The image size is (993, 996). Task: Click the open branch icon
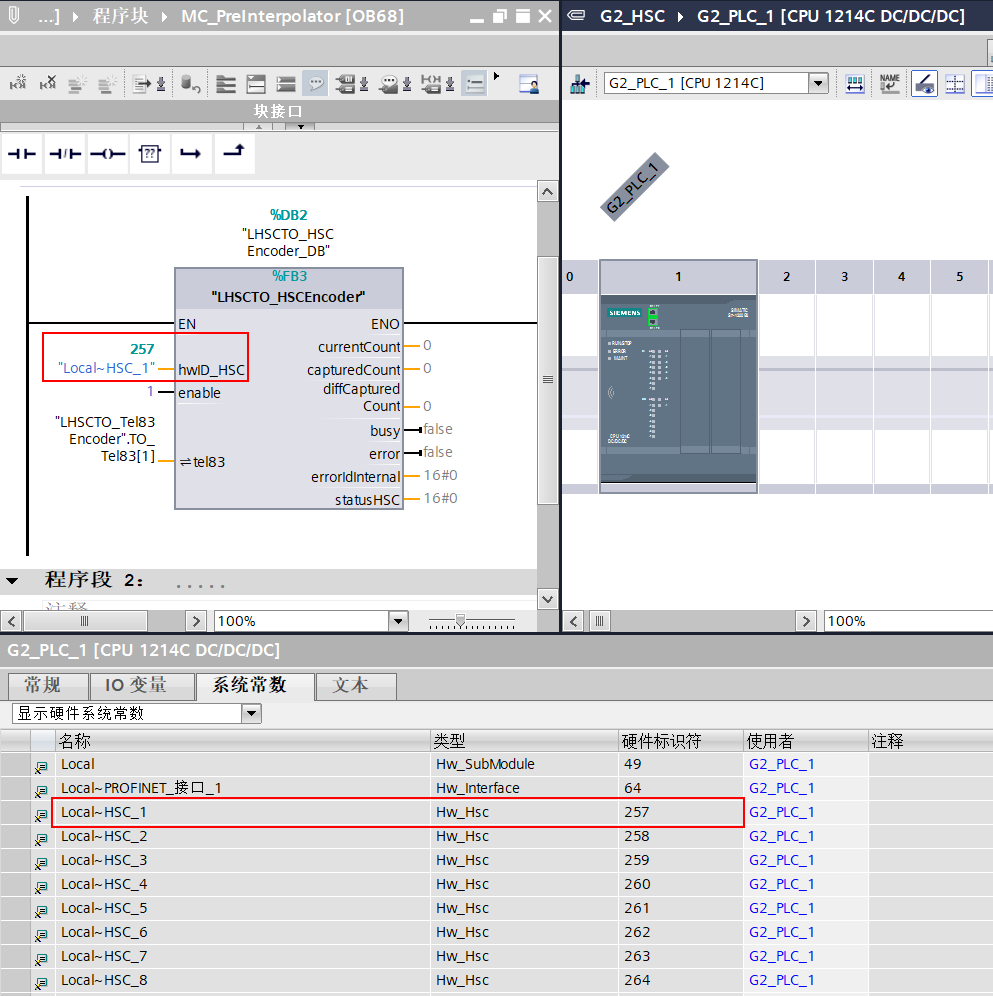pyautogui.click(x=191, y=154)
